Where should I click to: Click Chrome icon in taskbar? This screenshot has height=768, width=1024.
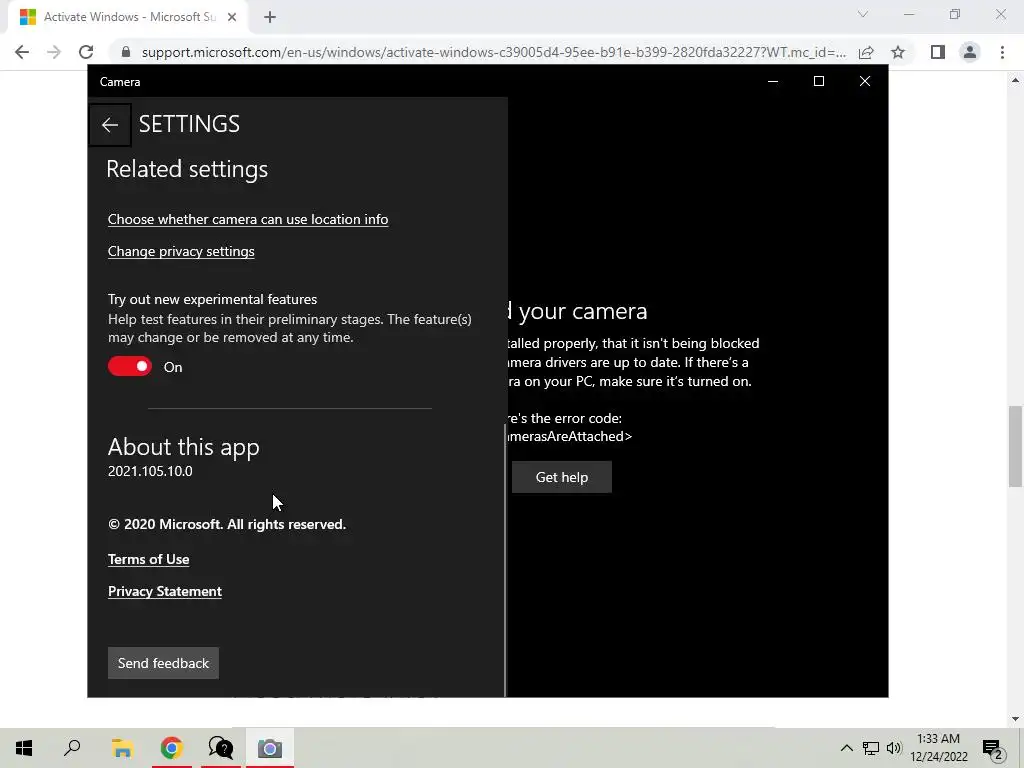[171, 748]
